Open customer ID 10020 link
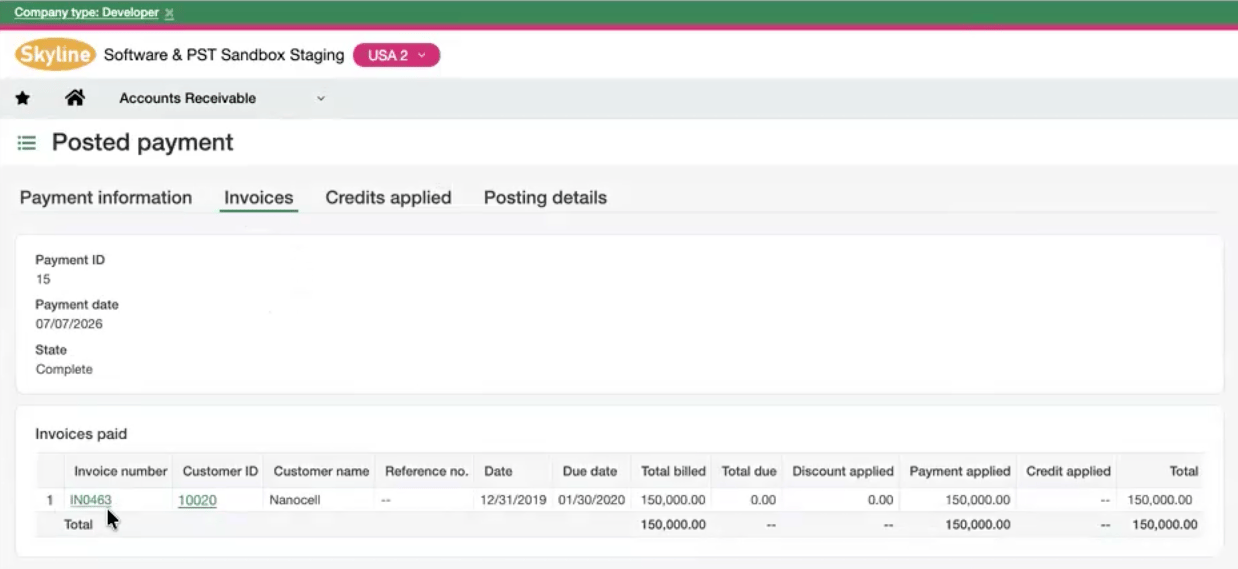Image resolution: width=1238 pixels, height=569 pixels. click(197, 500)
